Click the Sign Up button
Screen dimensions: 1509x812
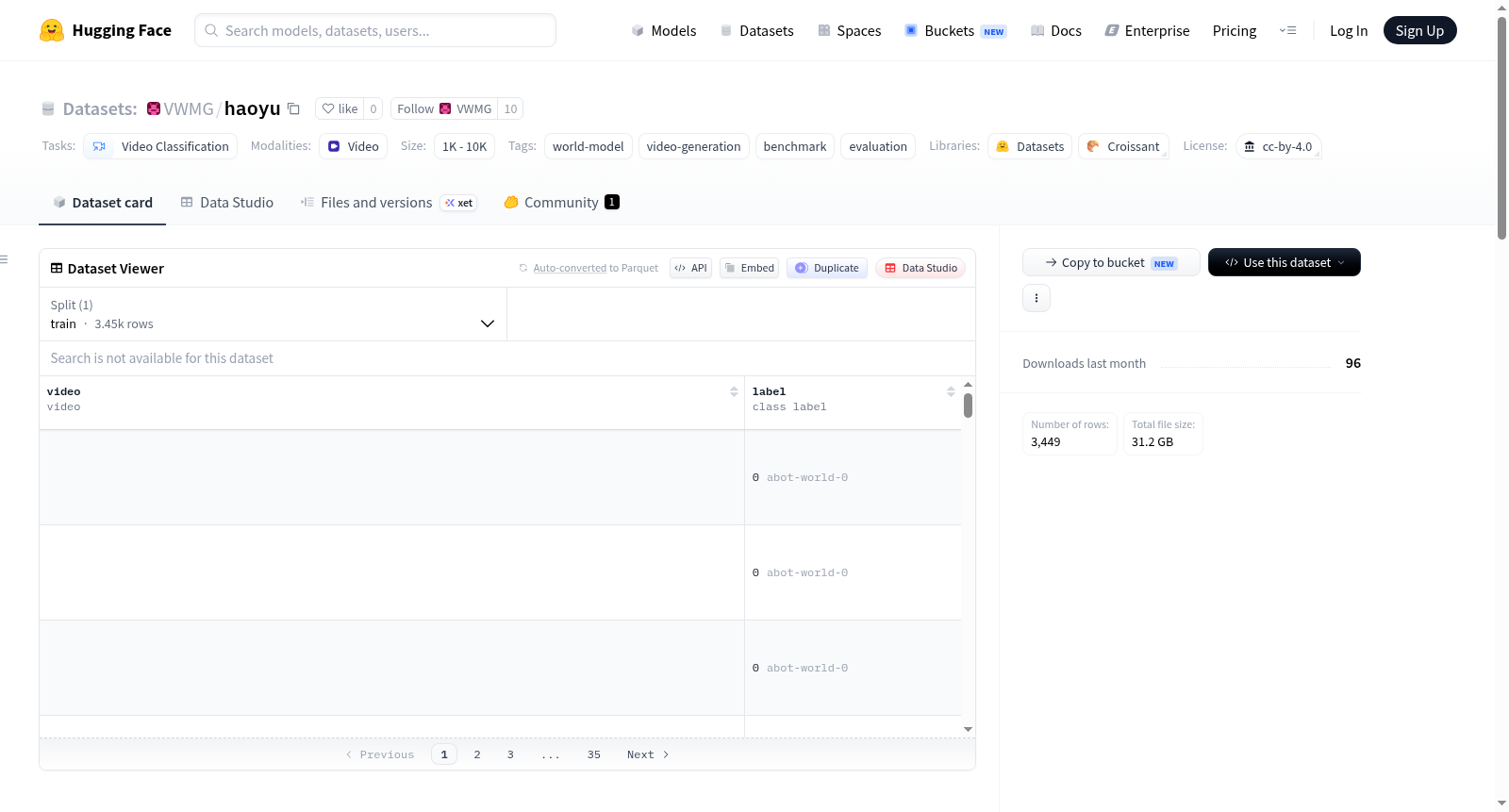point(1419,30)
